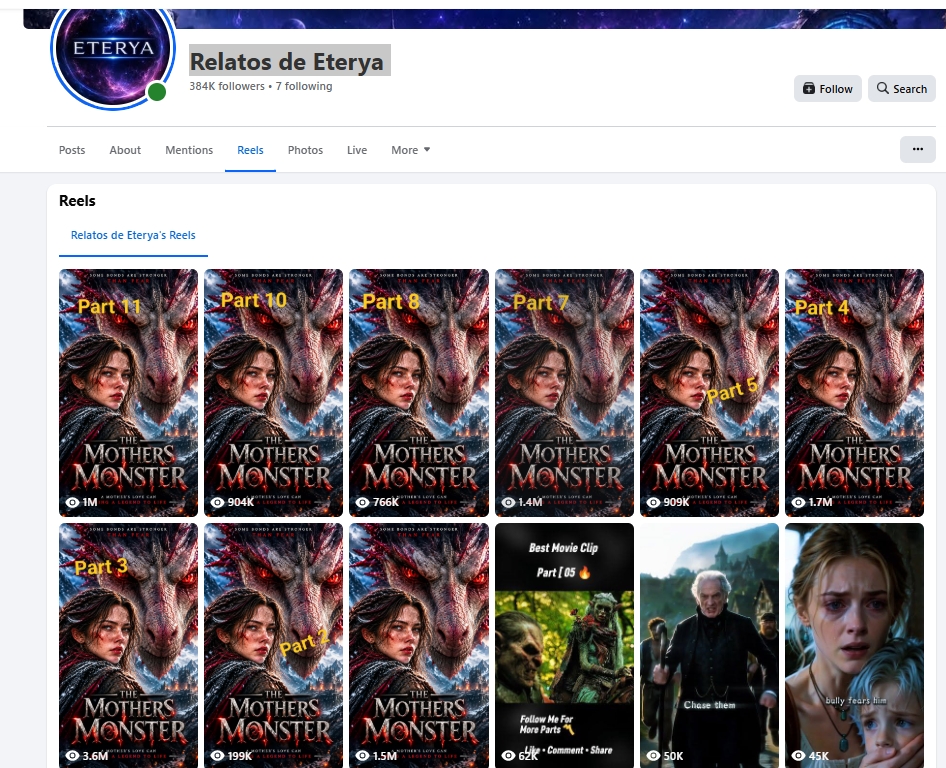The width and height of the screenshot is (946, 768).
Task: Click the view-count eye icon showing 1.5M
Action: point(363,755)
